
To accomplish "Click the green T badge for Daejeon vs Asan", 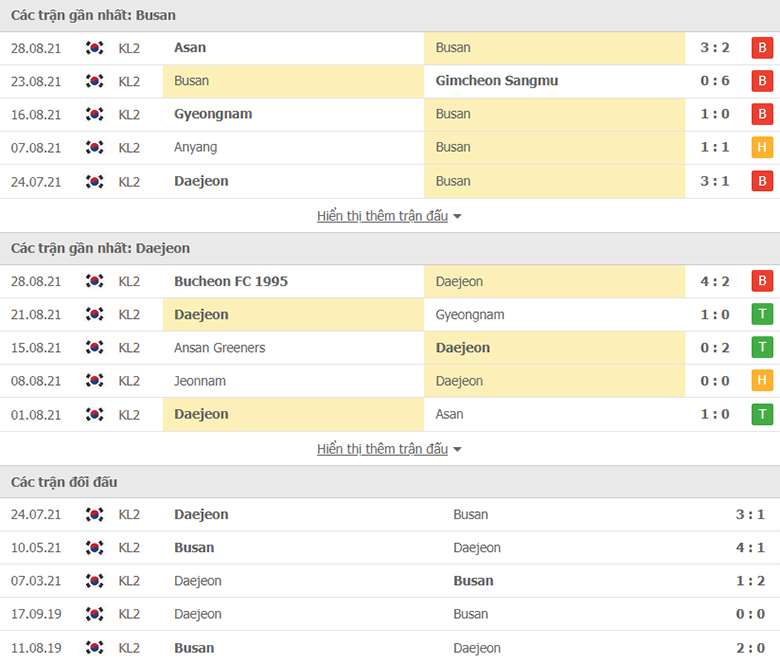I will click(x=762, y=414).
